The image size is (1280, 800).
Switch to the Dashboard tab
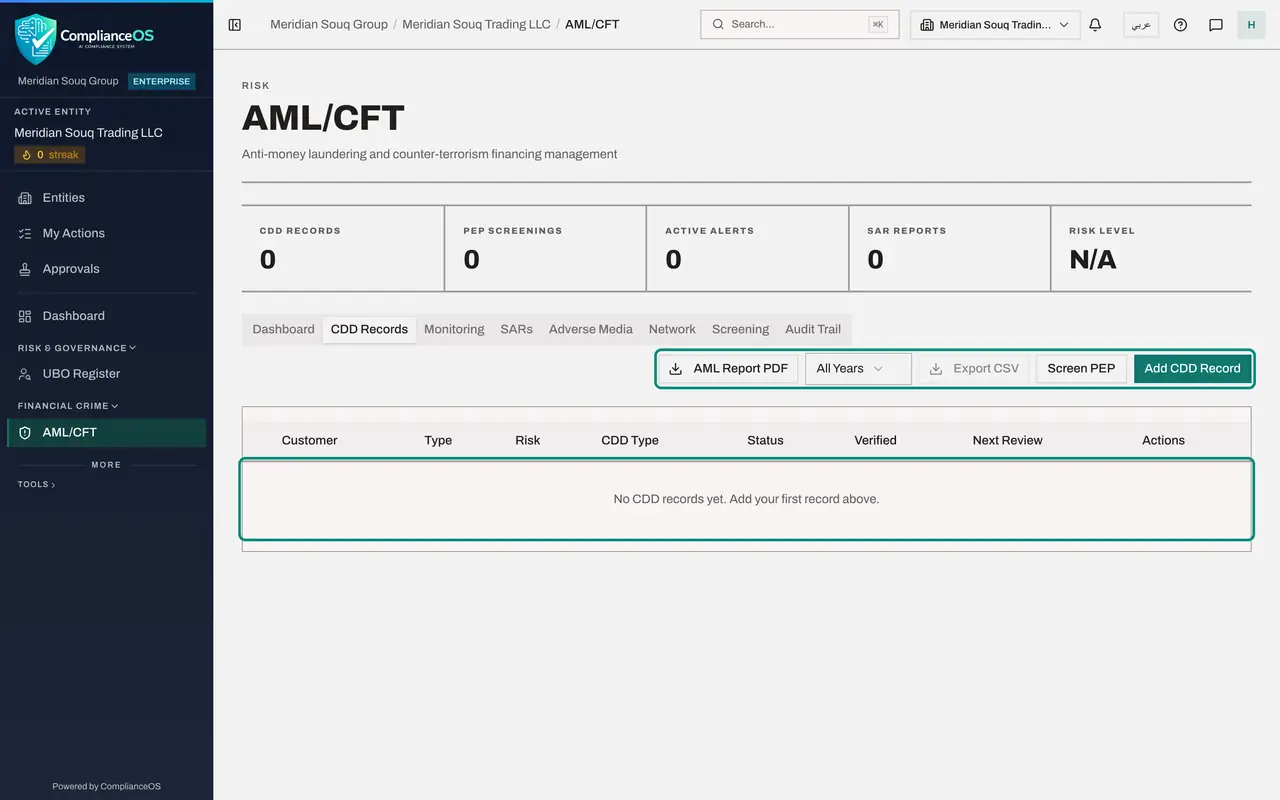[x=283, y=329]
